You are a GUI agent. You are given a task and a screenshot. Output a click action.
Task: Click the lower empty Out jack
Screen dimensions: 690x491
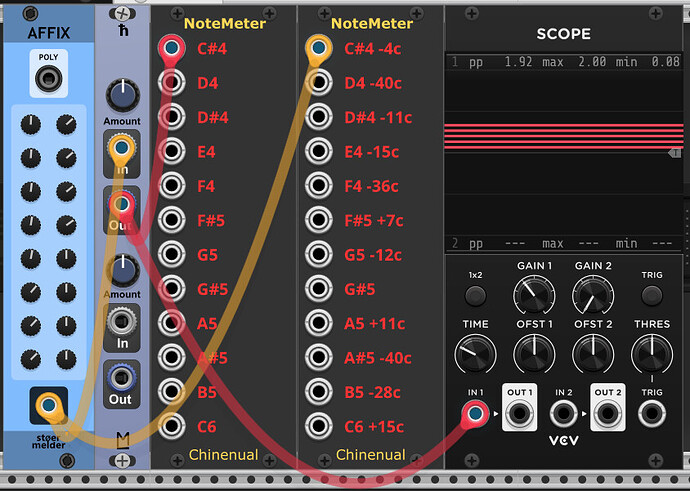(x=121, y=378)
